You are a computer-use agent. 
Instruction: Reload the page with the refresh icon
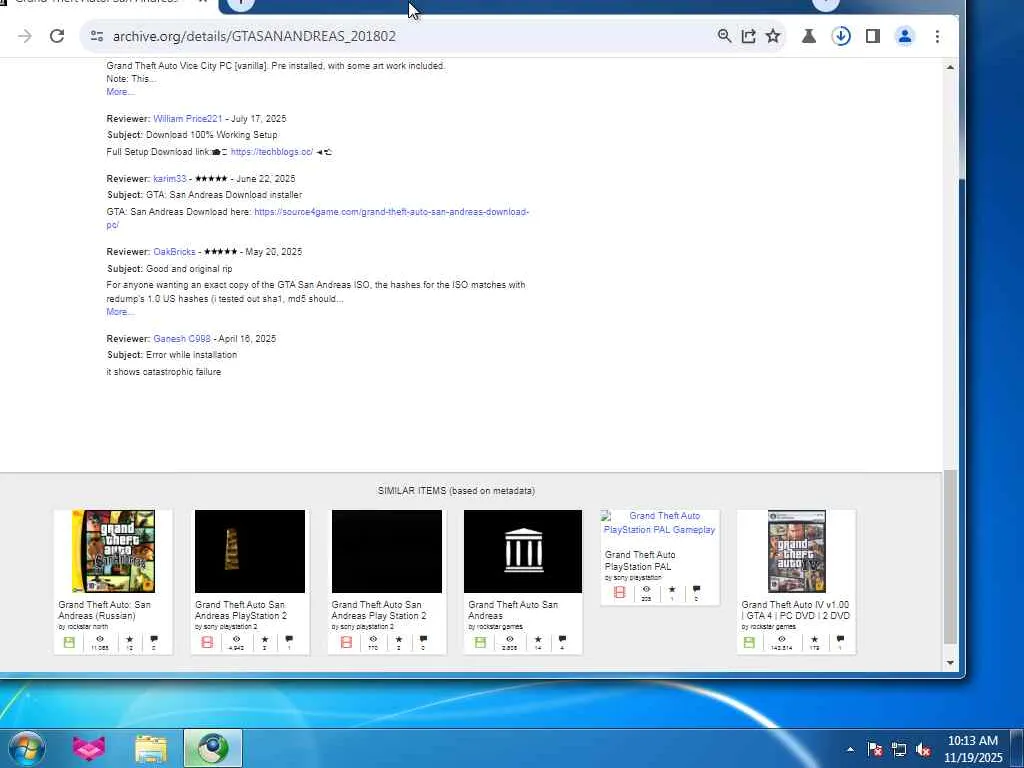click(57, 36)
